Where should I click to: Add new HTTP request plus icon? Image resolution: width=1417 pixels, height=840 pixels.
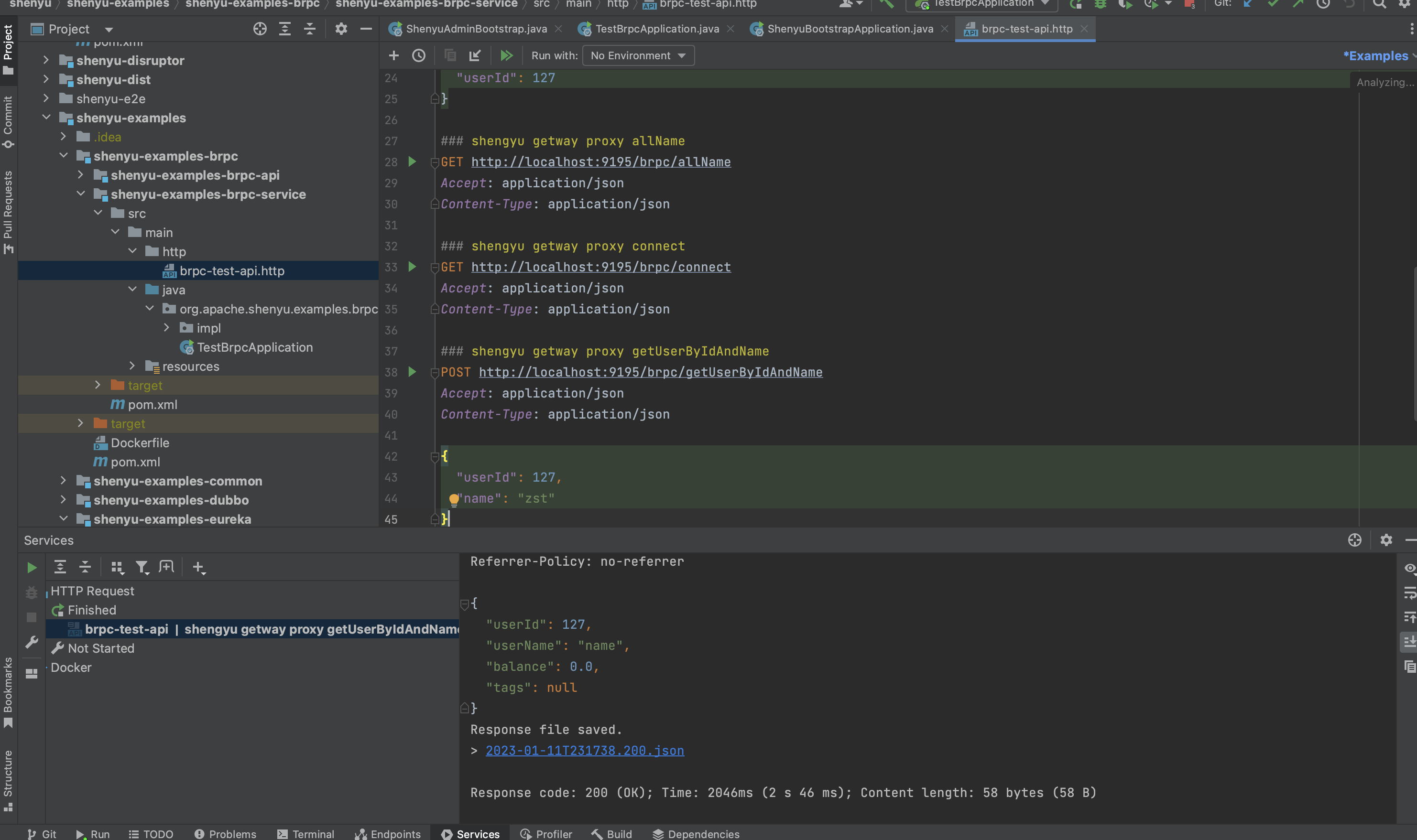pyautogui.click(x=393, y=55)
